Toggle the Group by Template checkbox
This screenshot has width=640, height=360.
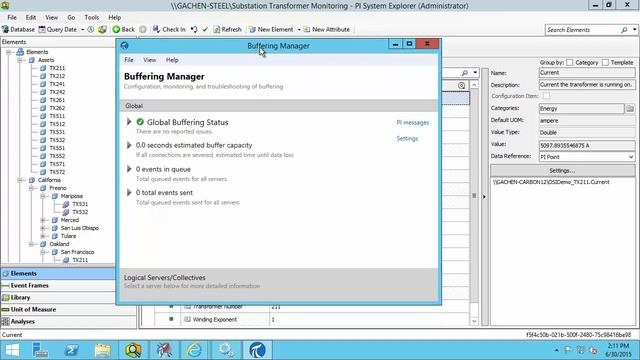pos(605,62)
